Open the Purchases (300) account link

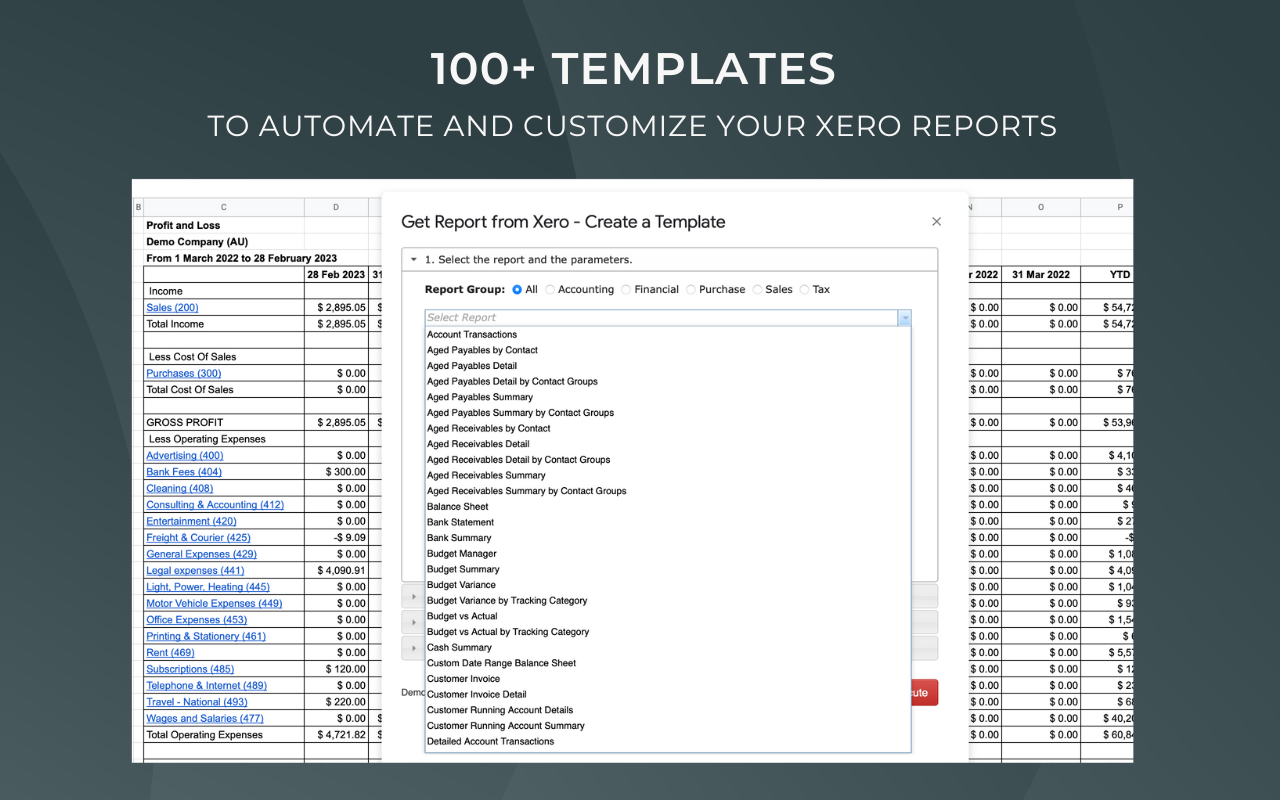[184, 374]
